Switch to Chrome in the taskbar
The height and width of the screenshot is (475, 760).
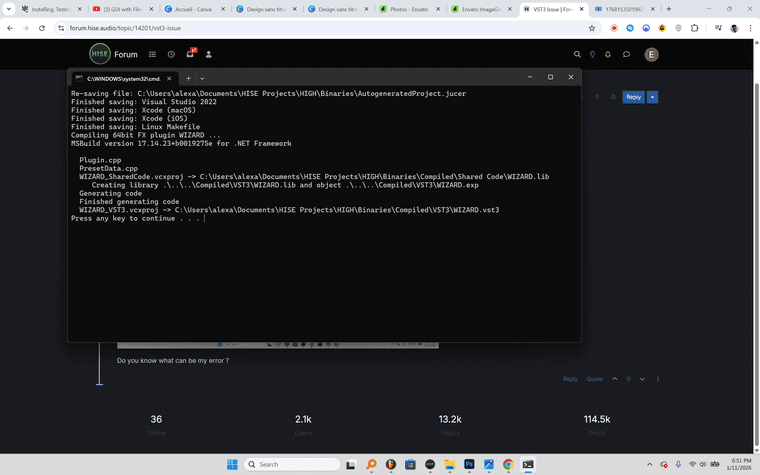pos(508,464)
